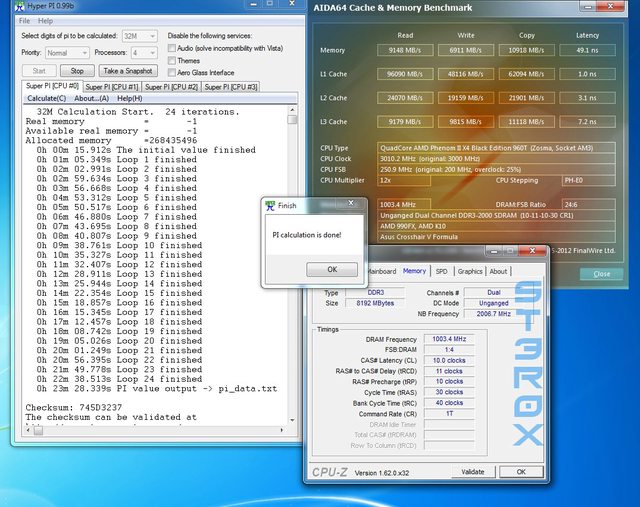Open the Graphics tab in CPU-Z

470,271
